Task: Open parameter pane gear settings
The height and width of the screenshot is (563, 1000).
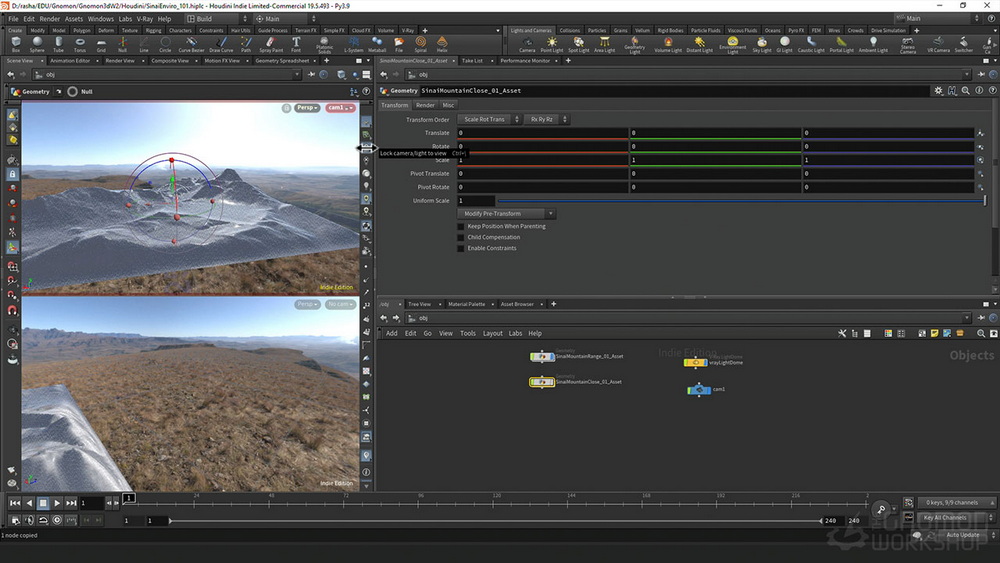Action: (938, 91)
